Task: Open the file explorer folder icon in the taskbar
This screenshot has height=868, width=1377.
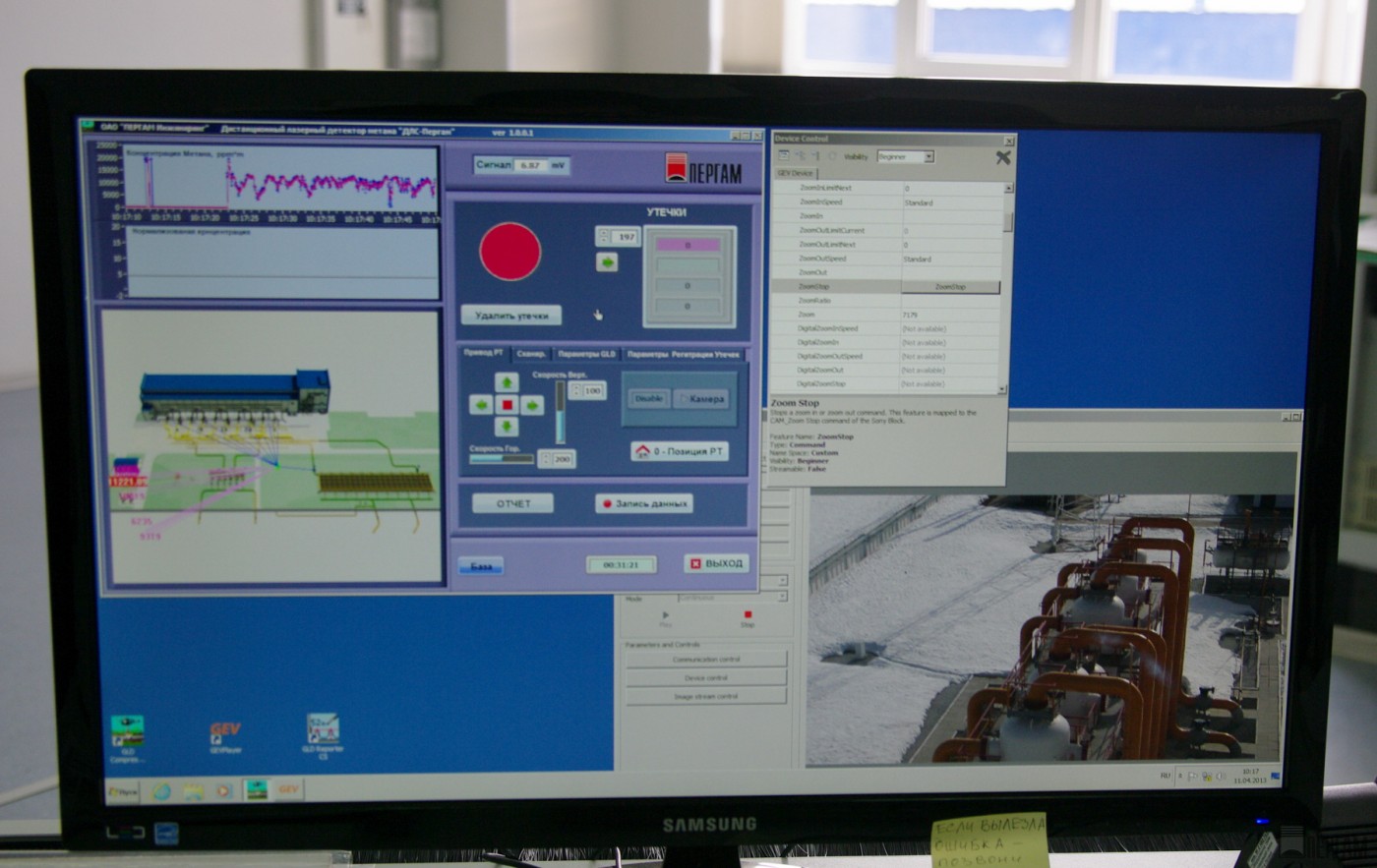Action: click(193, 790)
